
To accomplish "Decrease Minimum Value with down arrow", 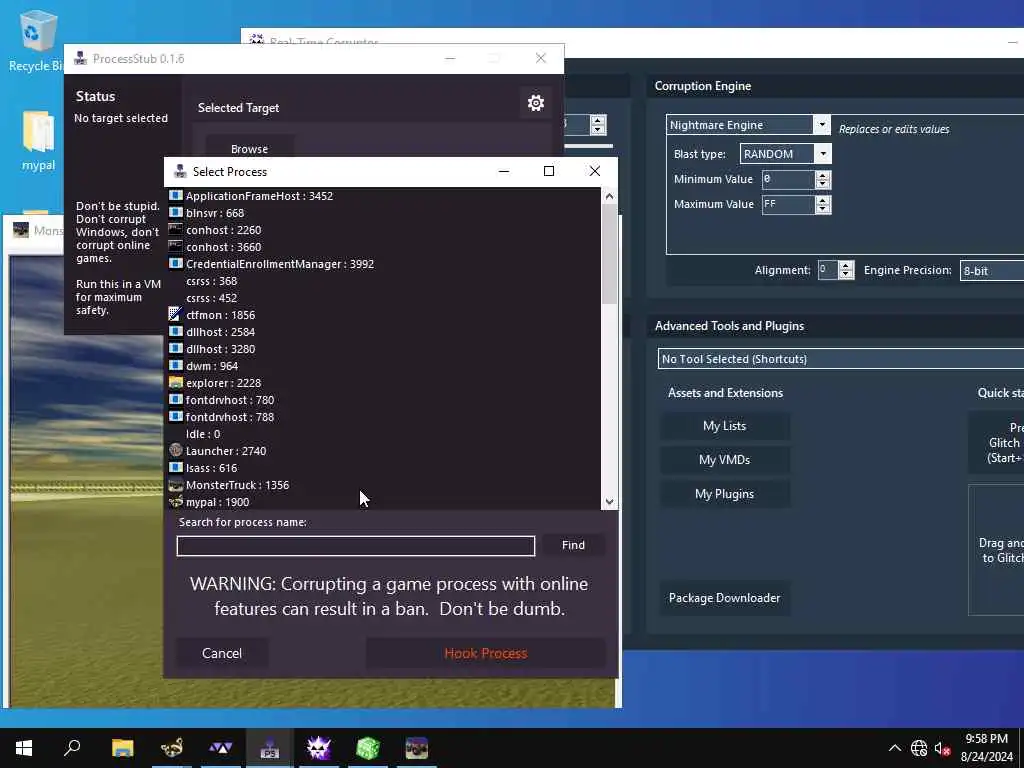I will [x=823, y=184].
